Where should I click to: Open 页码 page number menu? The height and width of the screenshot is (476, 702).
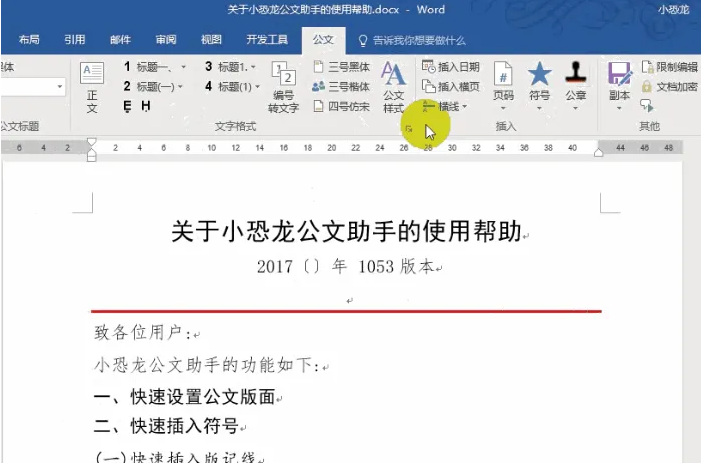[503, 86]
